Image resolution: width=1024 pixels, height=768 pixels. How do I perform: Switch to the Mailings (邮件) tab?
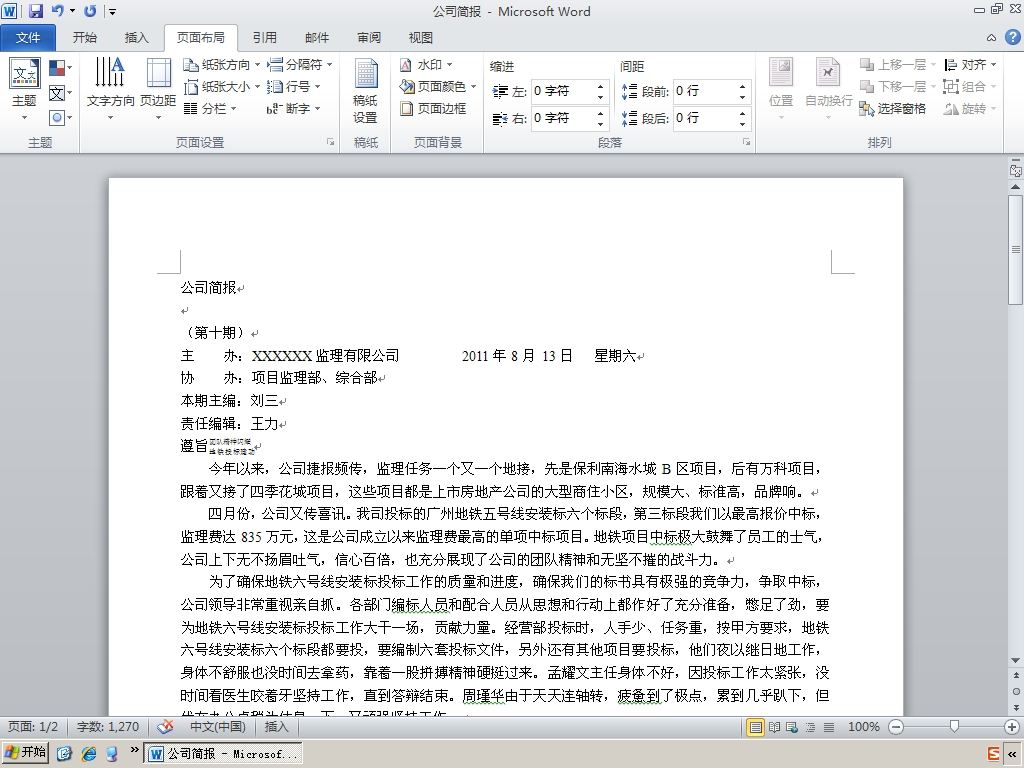coord(317,38)
